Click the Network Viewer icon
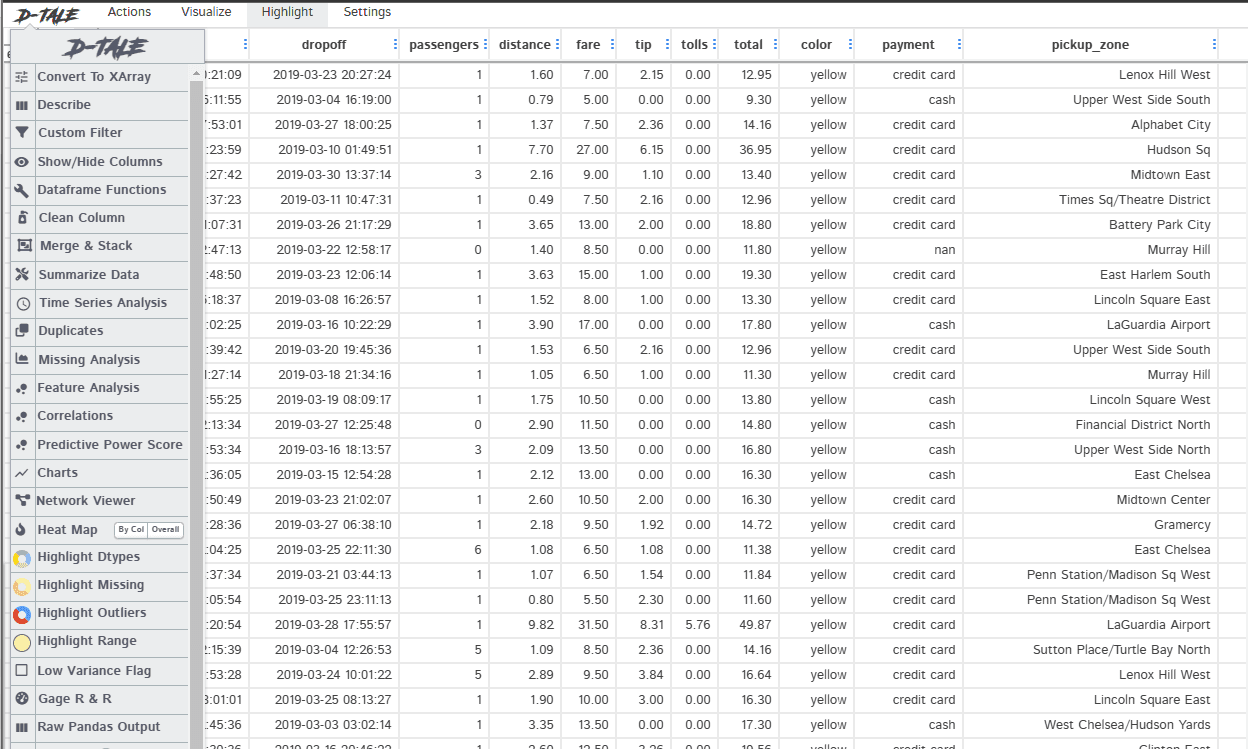The image size is (1248, 749). 22,501
